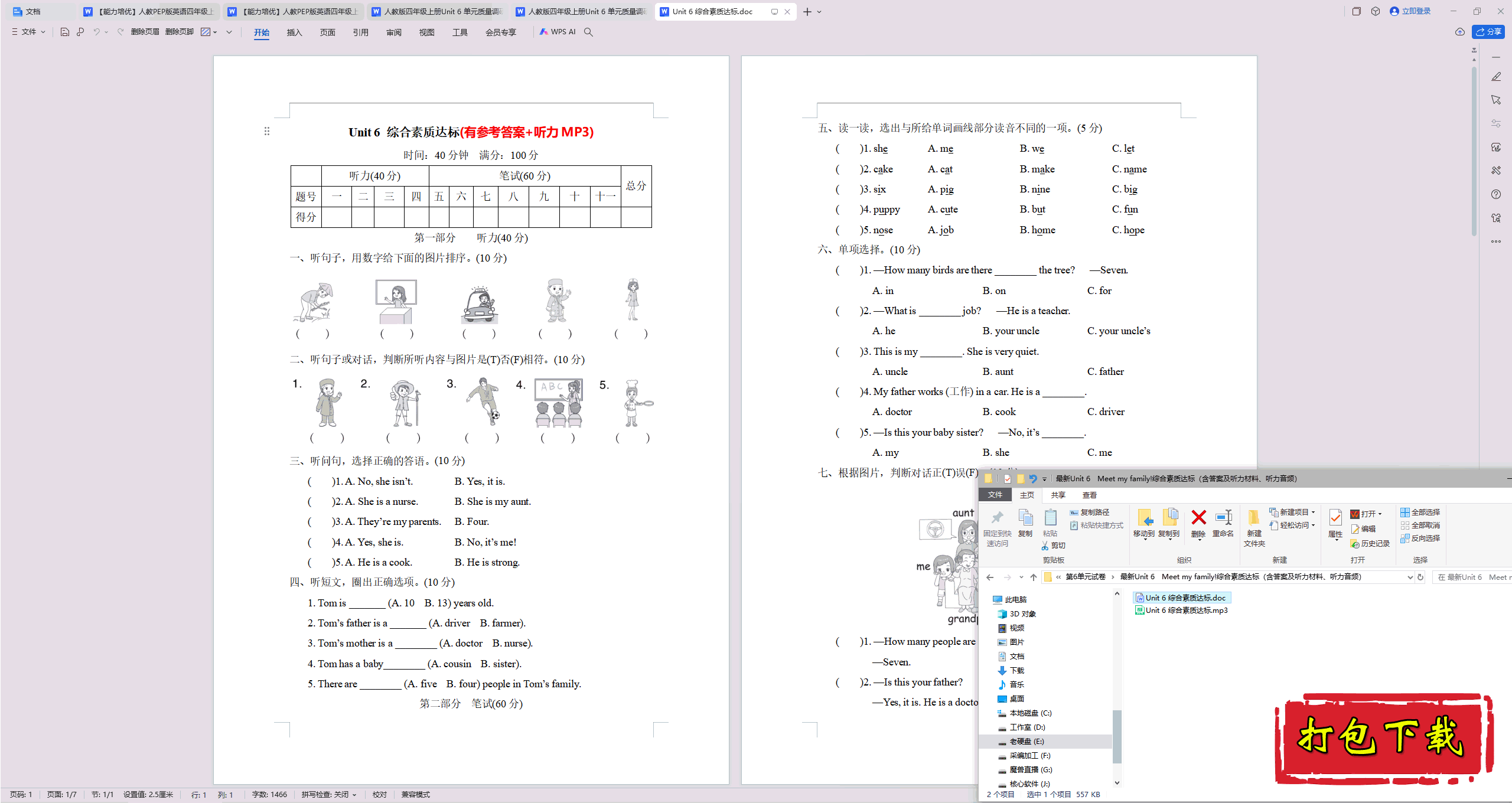
Task: Open the 视图 ribbon tab
Action: tap(427, 32)
